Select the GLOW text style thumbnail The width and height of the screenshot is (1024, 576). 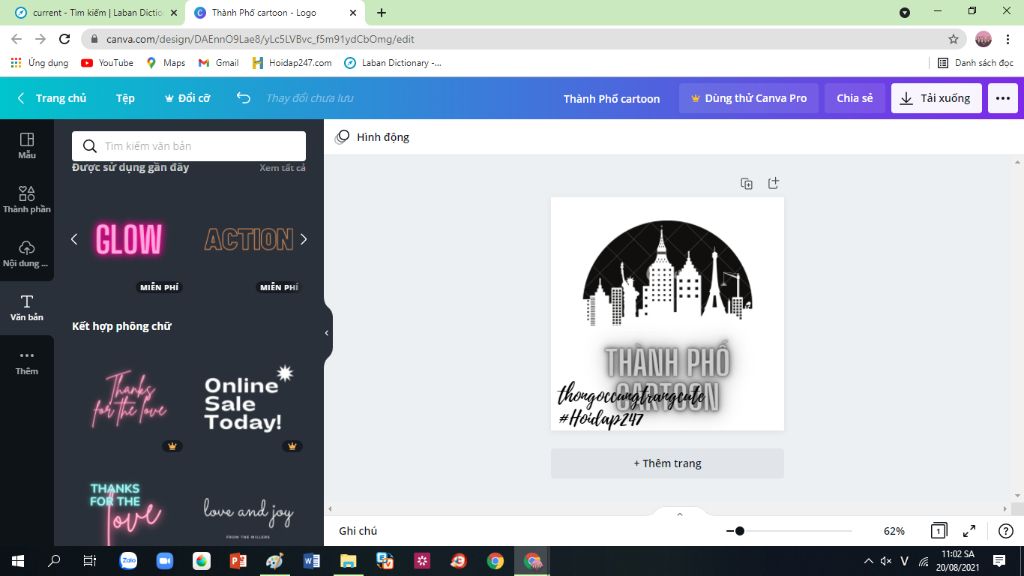(x=129, y=240)
